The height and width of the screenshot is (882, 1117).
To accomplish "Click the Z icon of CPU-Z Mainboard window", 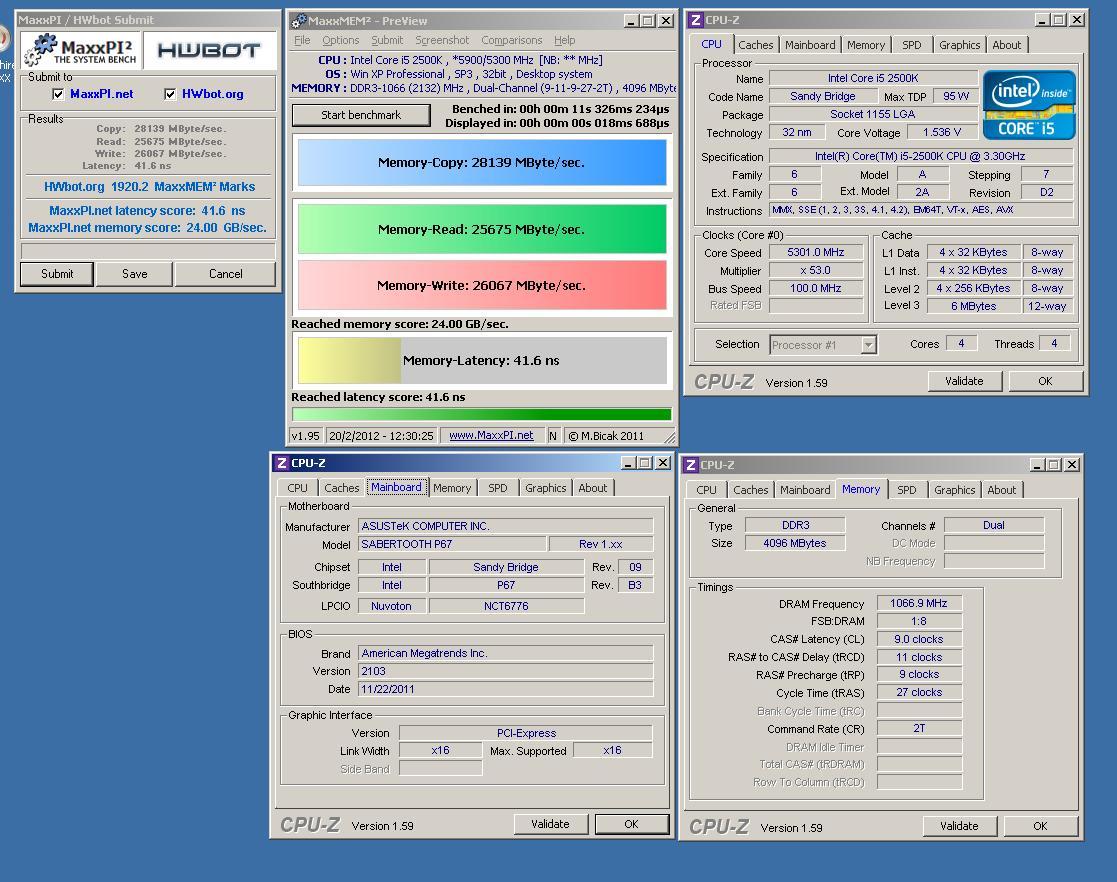I will click(282, 463).
